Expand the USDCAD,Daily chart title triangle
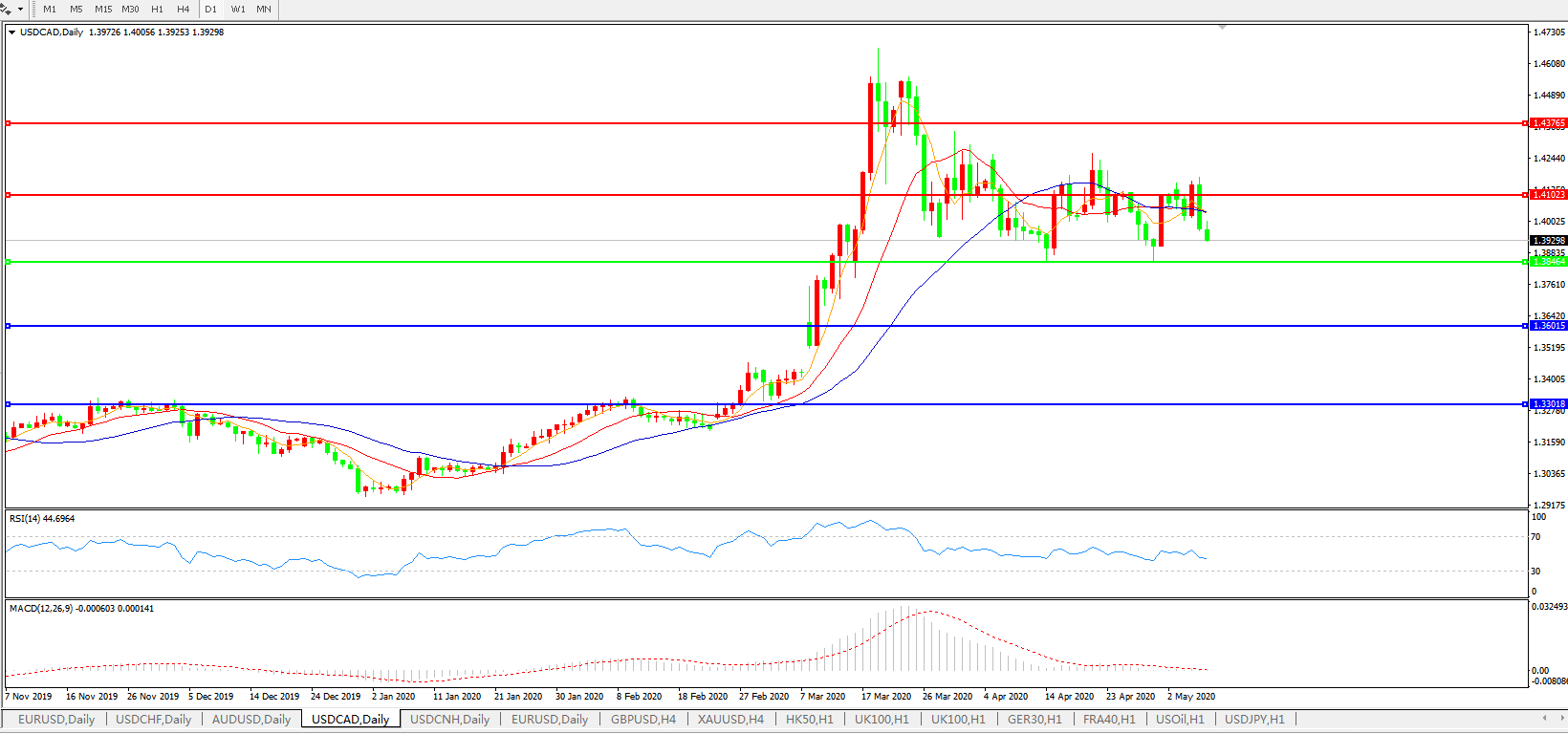 11,32
